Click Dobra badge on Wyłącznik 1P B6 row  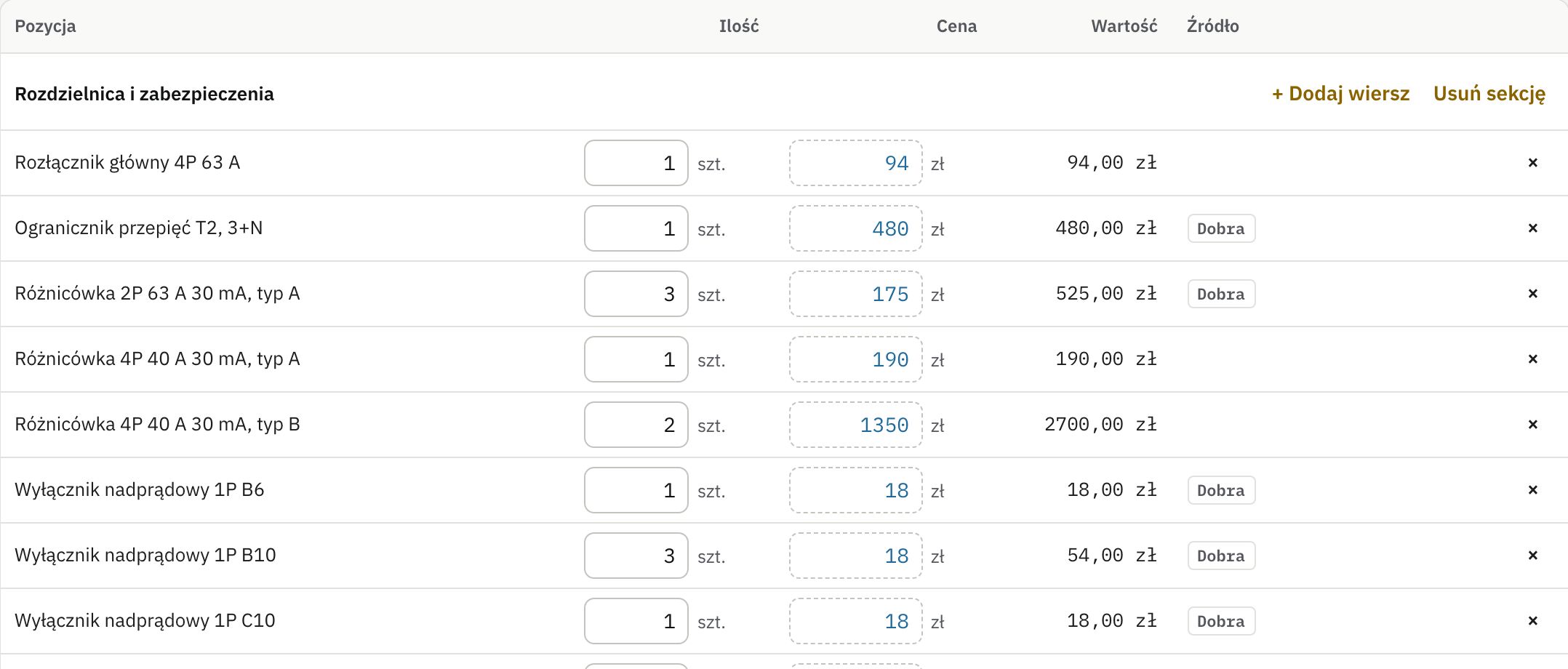tap(1221, 490)
